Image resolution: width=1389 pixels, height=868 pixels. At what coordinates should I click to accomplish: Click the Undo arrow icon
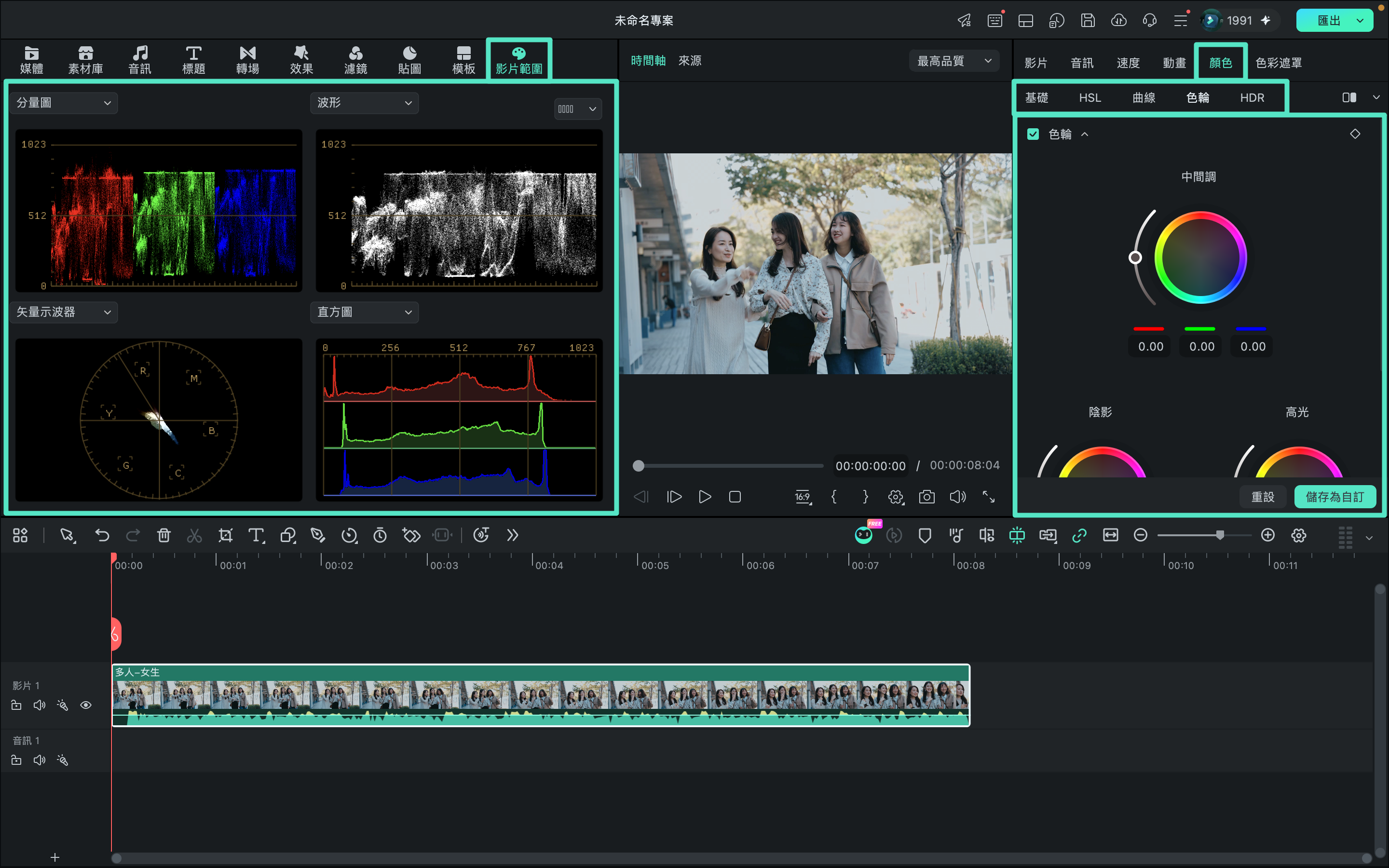[102, 536]
